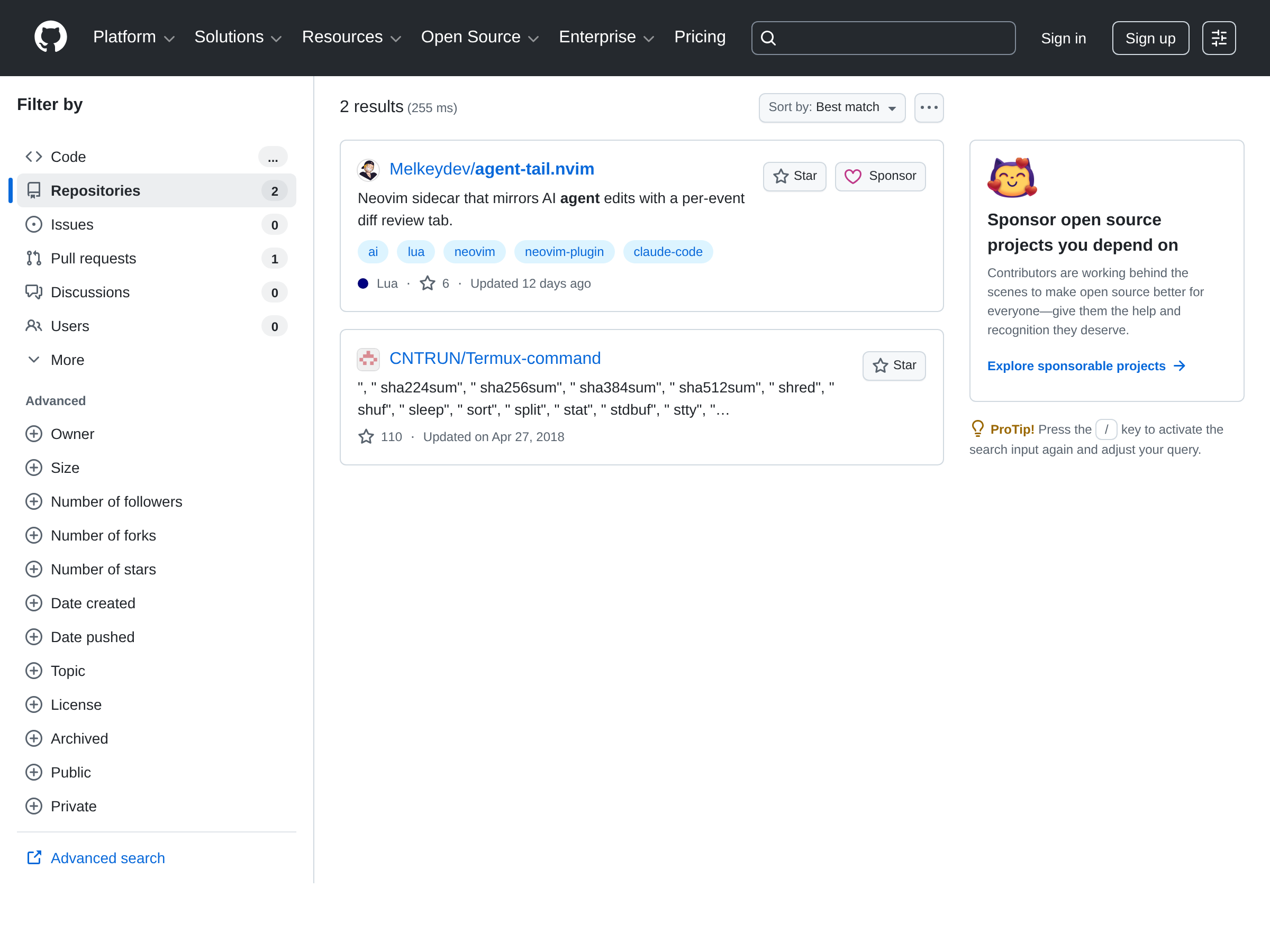Click Sign in
This screenshot has height=952, width=1270.
[1063, 38]
